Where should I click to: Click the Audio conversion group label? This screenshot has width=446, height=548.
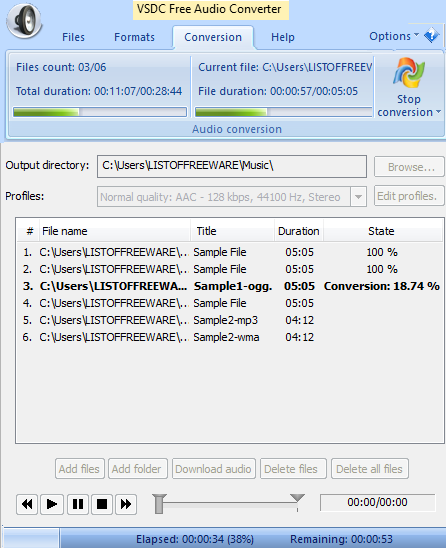pos(237,129)
